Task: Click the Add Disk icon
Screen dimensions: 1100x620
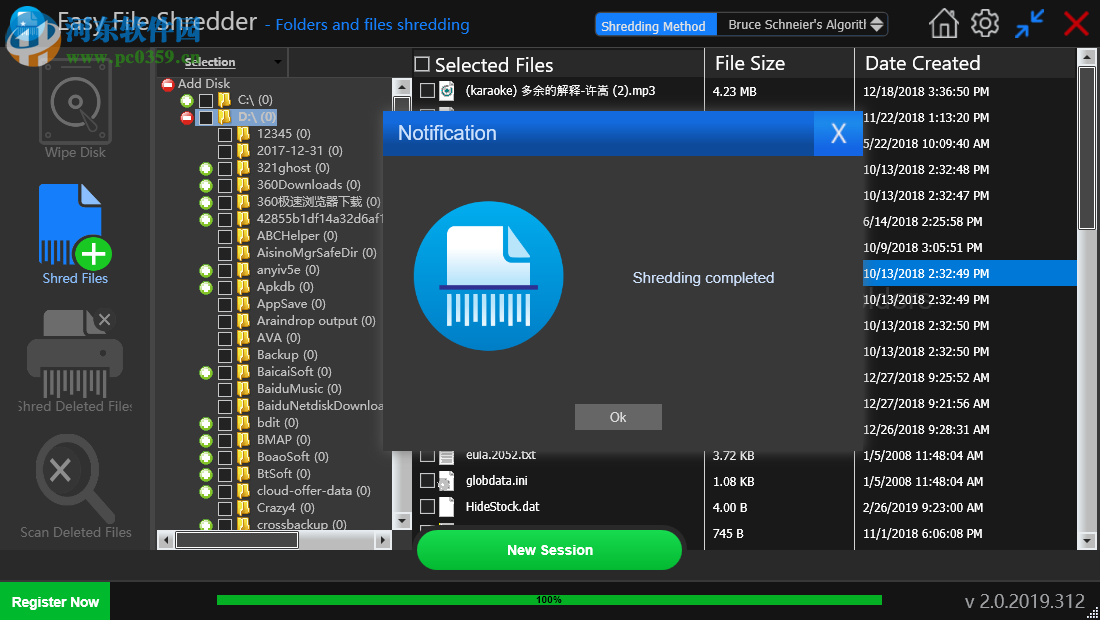Action: (166, 85)
